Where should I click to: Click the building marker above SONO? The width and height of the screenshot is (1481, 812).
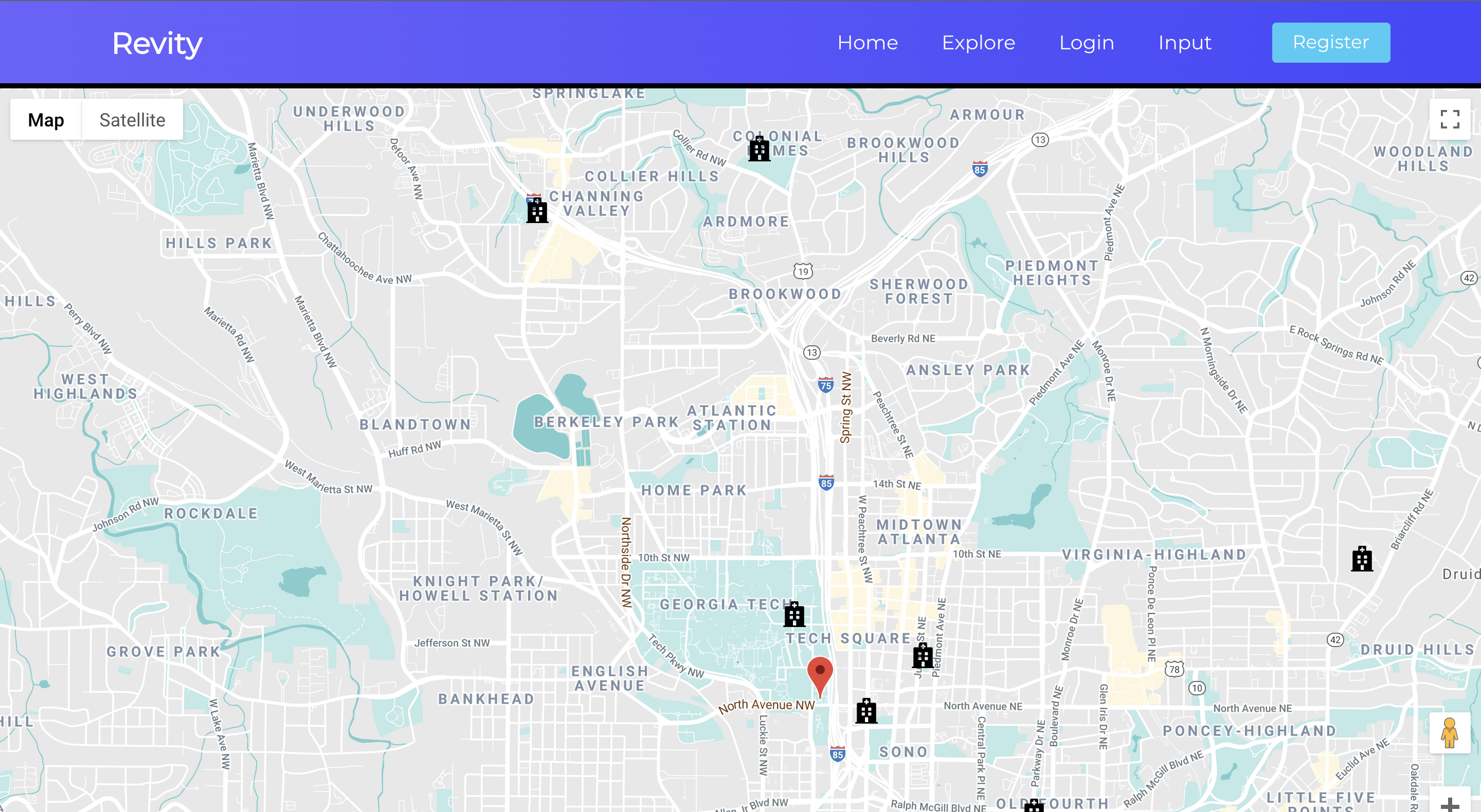click(866, 711)
